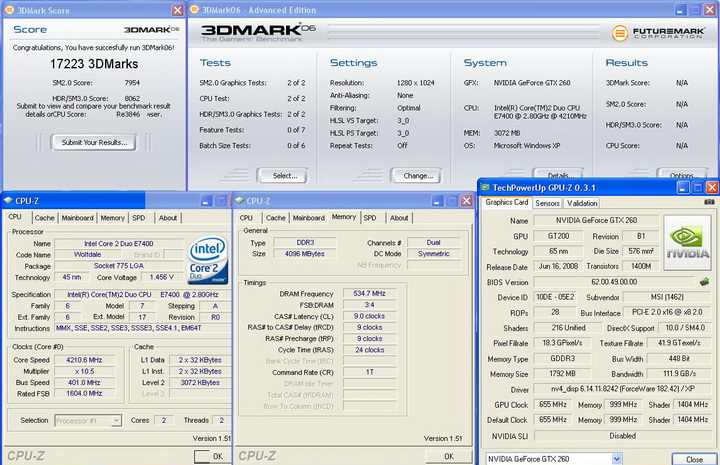Click memory Size value 4096 MBytes
Viewport: 720px width, 465px height.
[305, 254]
